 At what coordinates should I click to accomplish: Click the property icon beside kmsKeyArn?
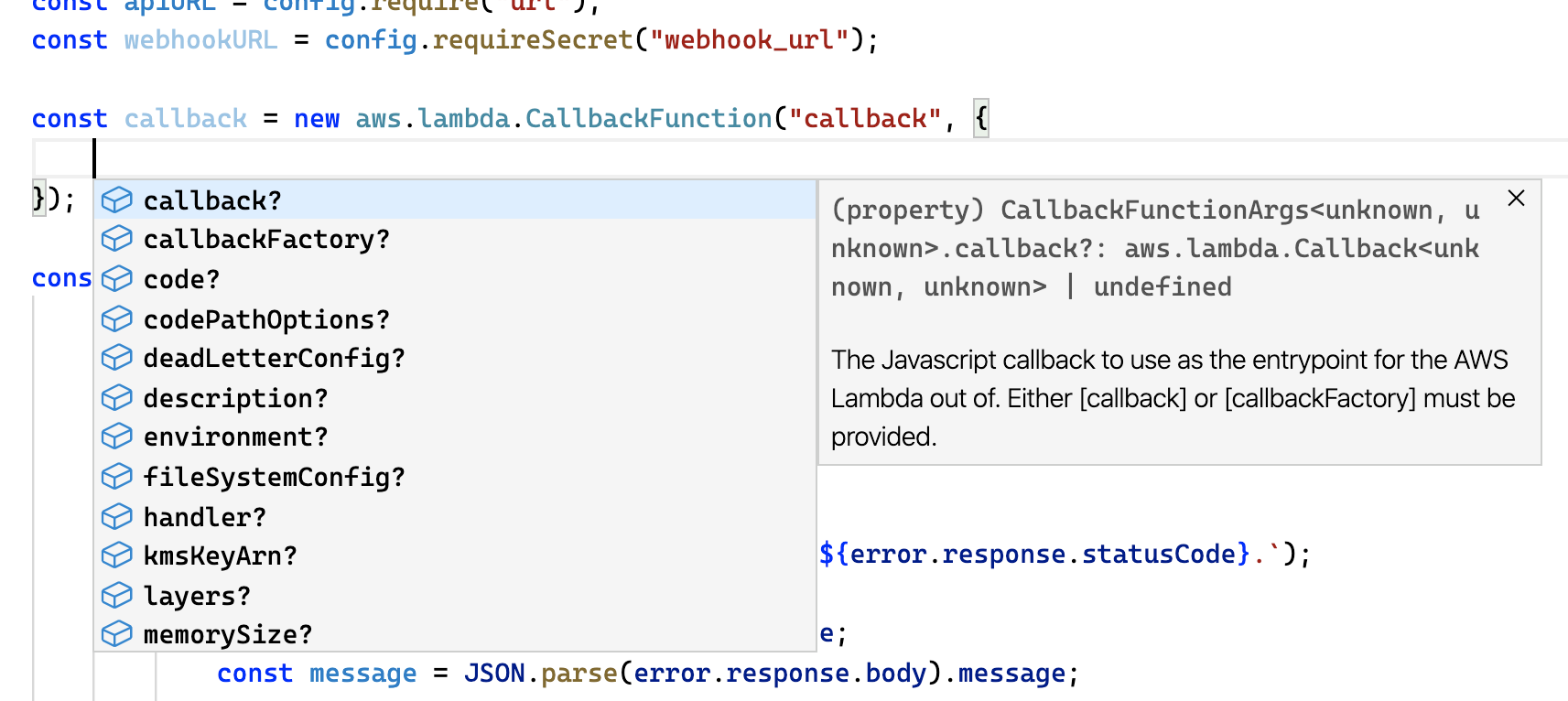click(x=117, y=555)
